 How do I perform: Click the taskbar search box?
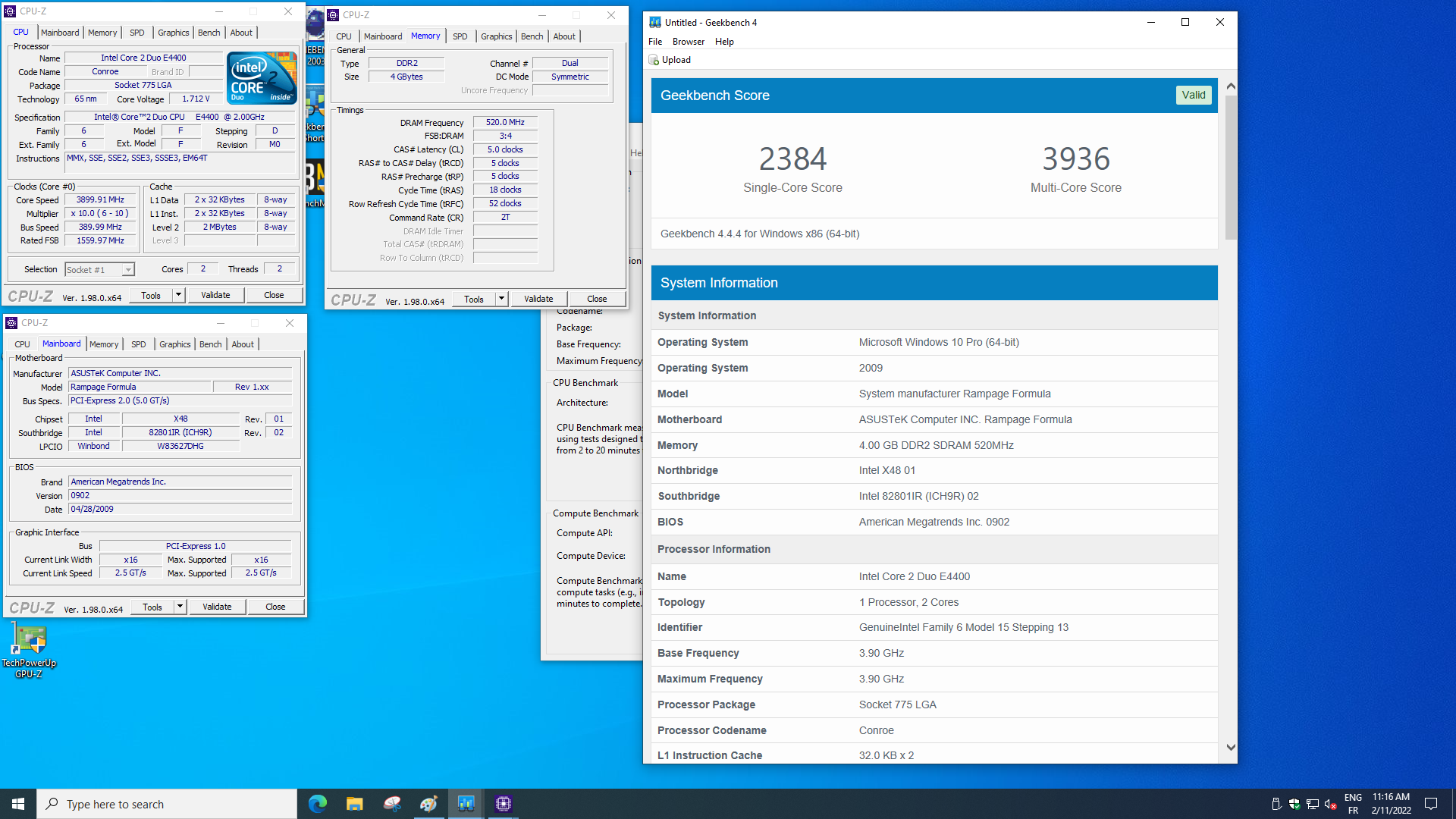tap(167, 804)
